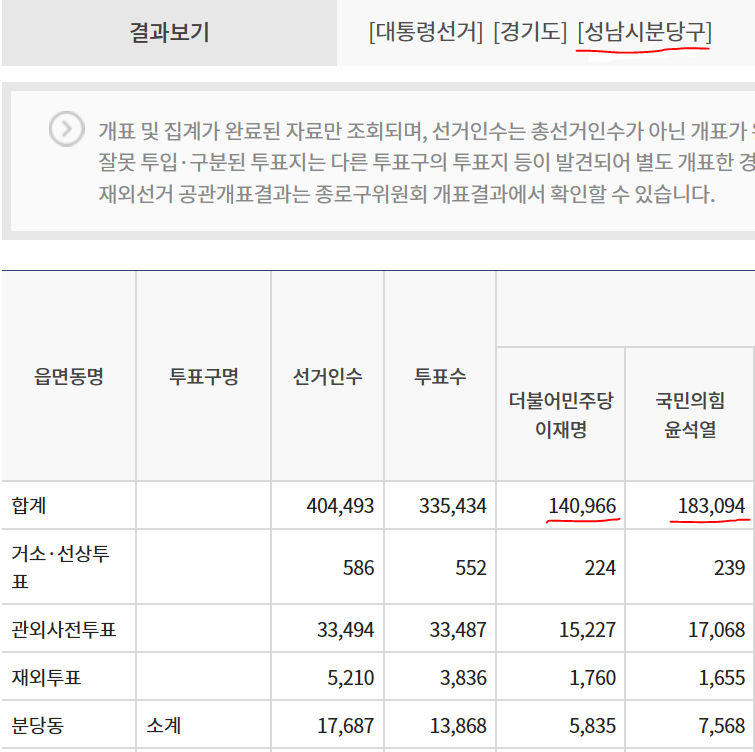755x752 pixels.
Task: Click the 관외사전투표 윤석열 value 17,068
Action: pyautogui.click(x=716, y=630)
